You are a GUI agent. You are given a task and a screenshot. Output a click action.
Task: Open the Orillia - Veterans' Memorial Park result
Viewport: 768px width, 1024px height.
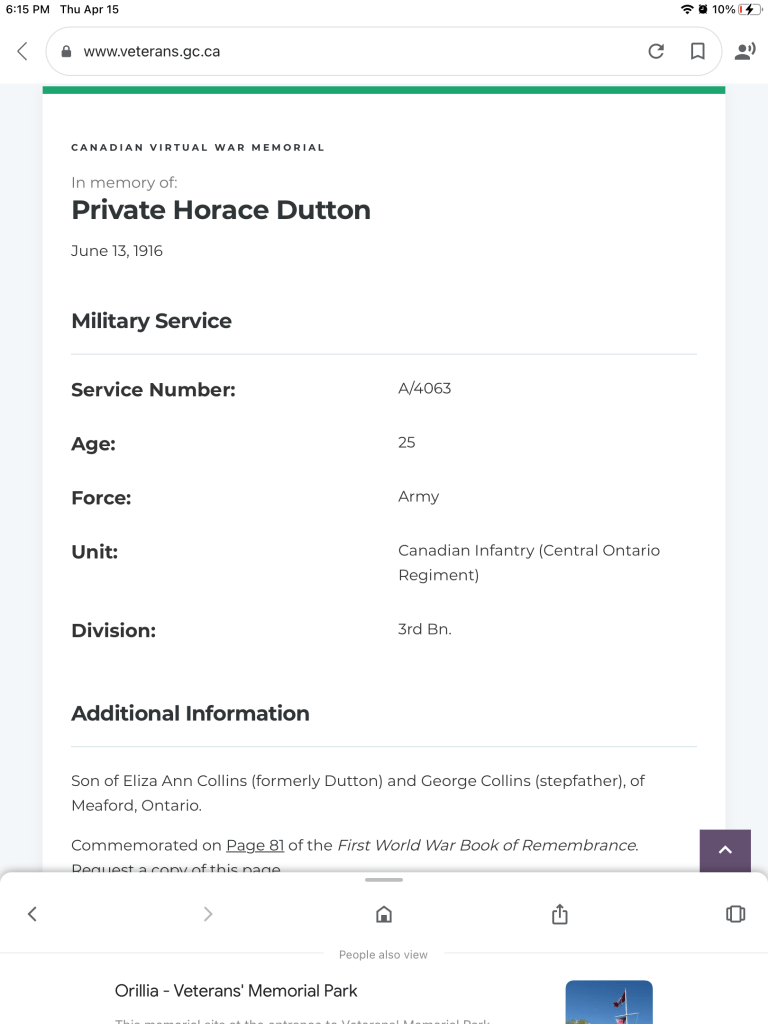(x=236, y=991)
